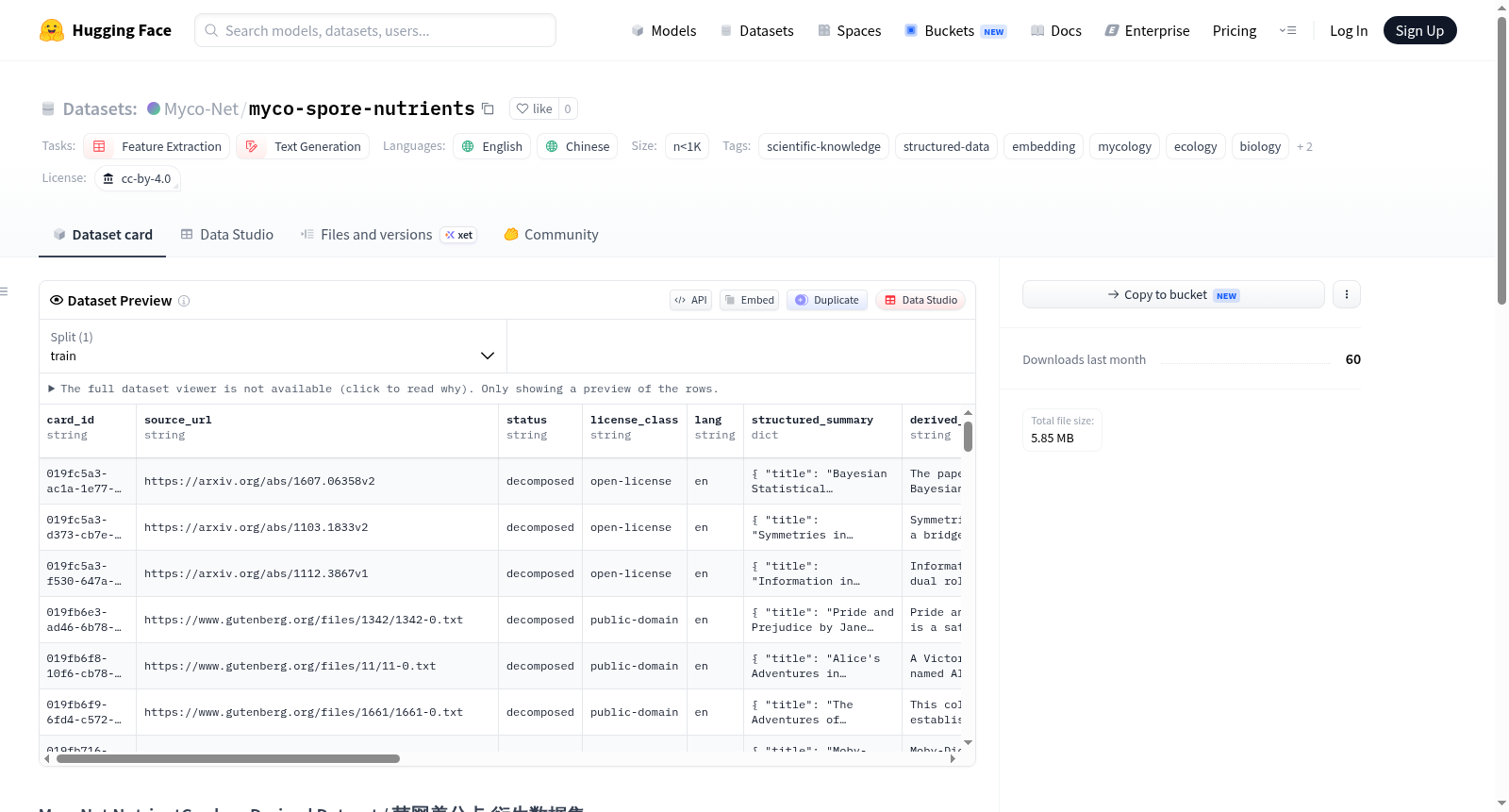Viewport: 1509px width, 812px height.
Task: Open Buckets in the top navigation
Action: click(955, 30)
